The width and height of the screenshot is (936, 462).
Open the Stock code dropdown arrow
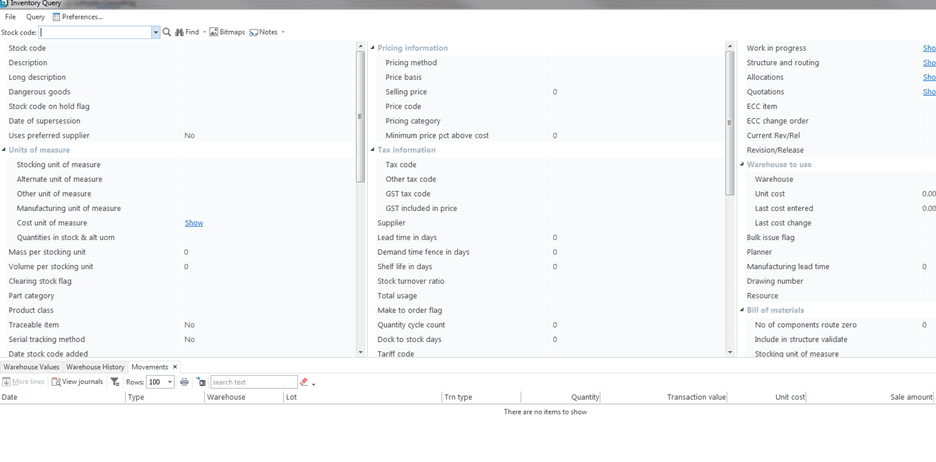point(156,32)
